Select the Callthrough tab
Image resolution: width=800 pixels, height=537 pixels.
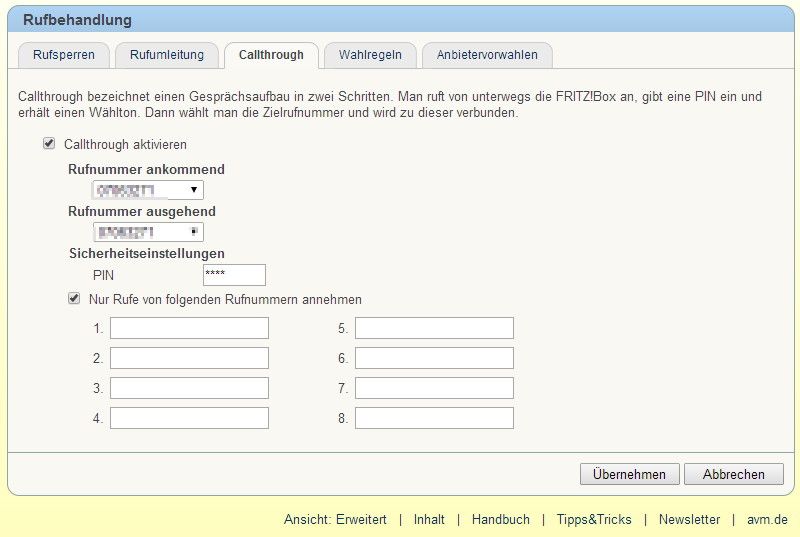click(271, 55)
